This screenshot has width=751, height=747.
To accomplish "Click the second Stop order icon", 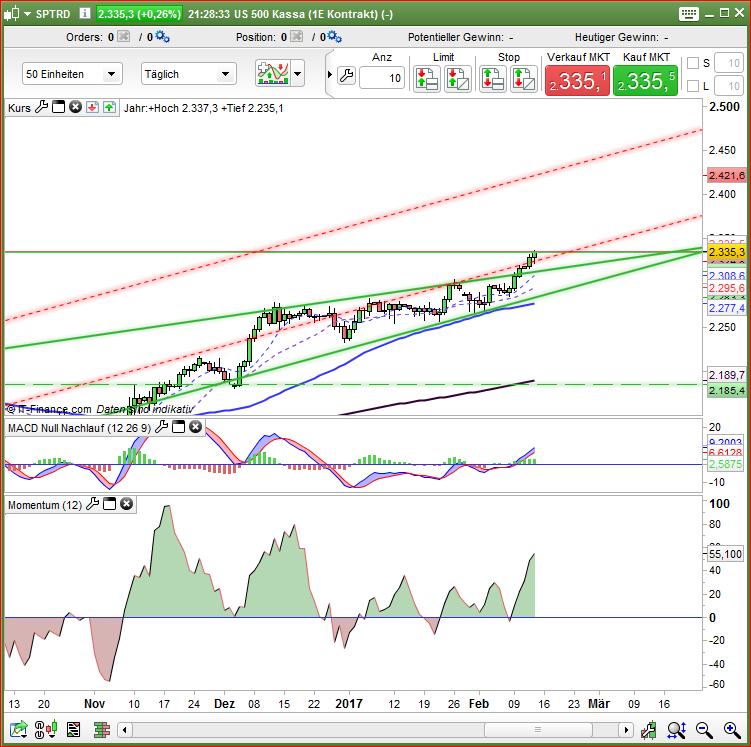I will (x=523, y=79).
